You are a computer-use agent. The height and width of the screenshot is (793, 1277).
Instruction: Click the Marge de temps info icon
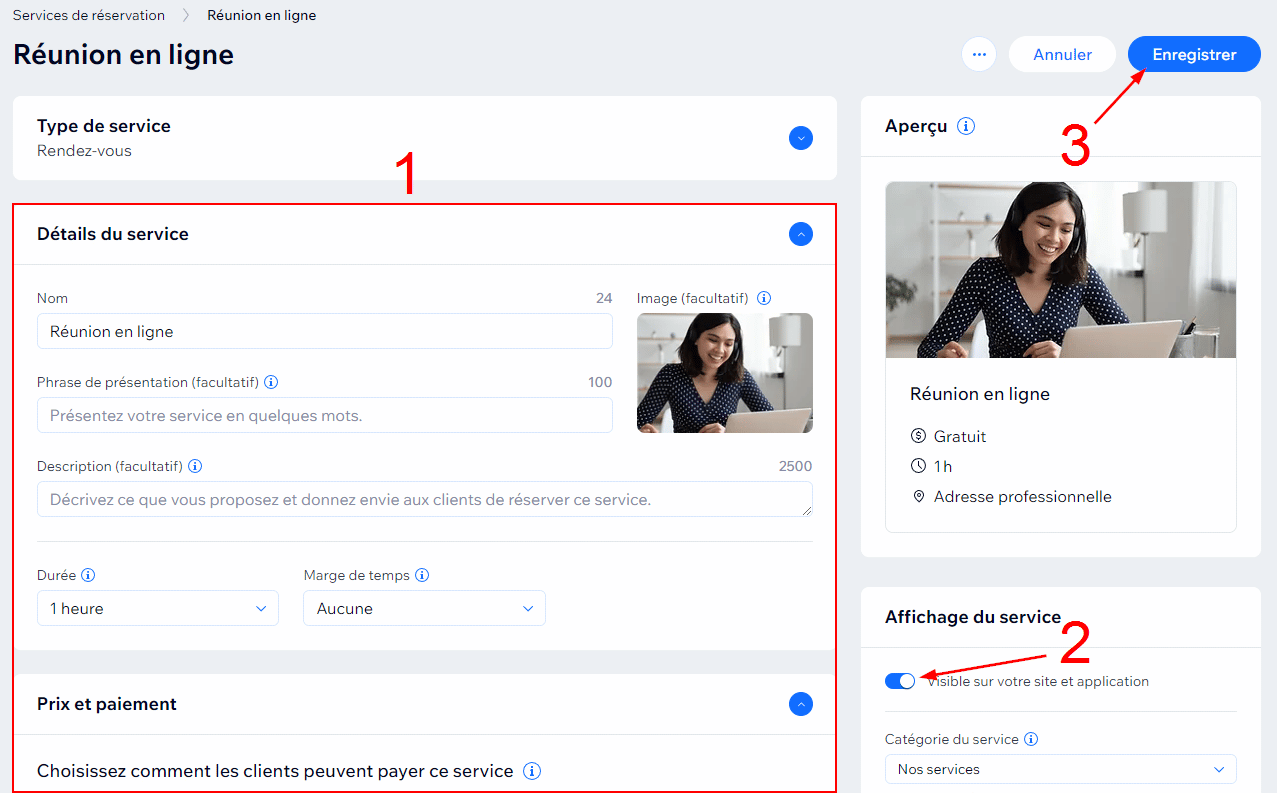tap(422, 575)
